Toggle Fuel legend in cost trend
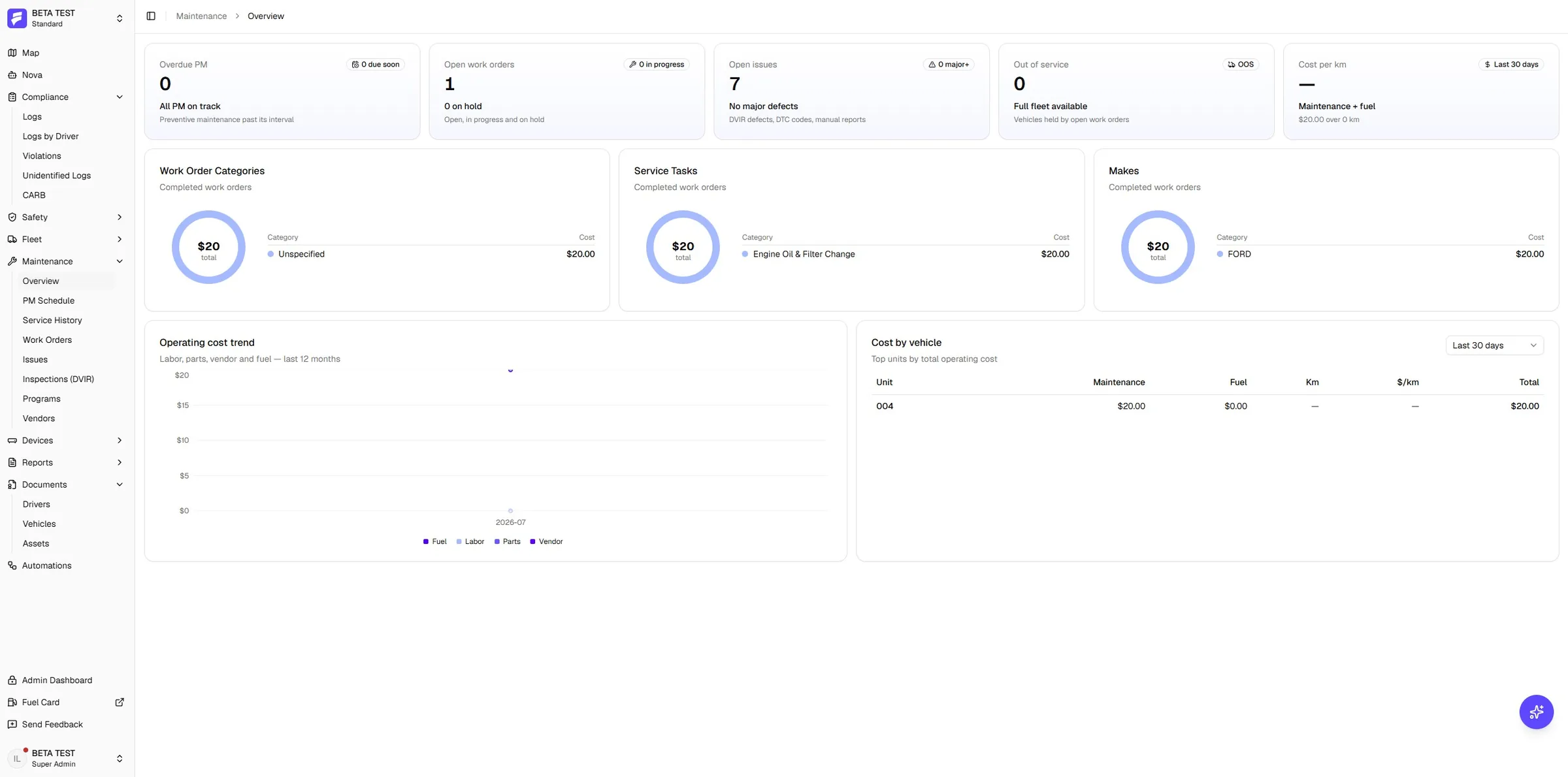This screenshot has width=1568, height=777. point(434,542)
